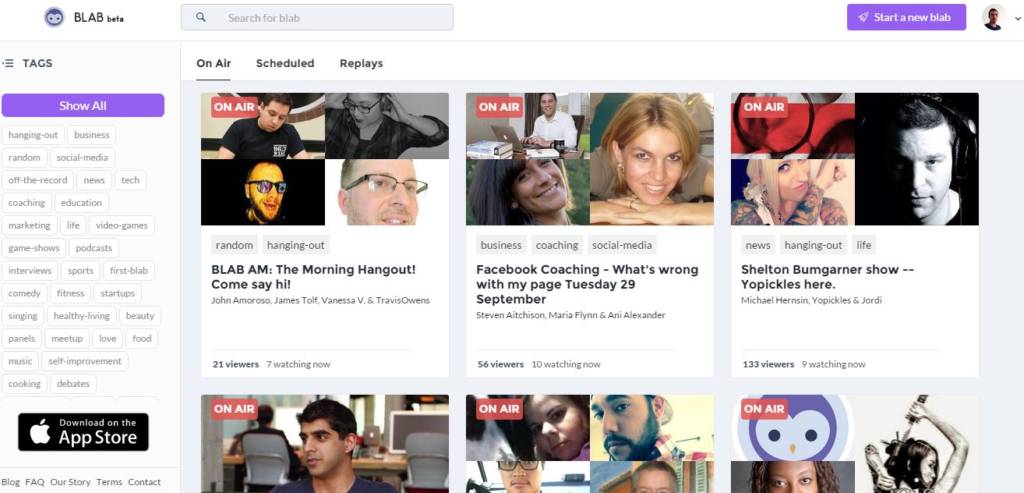The image size is (1024, 493).
Task: Select the social-media tag in sidebar
Action: coord(82,157)
